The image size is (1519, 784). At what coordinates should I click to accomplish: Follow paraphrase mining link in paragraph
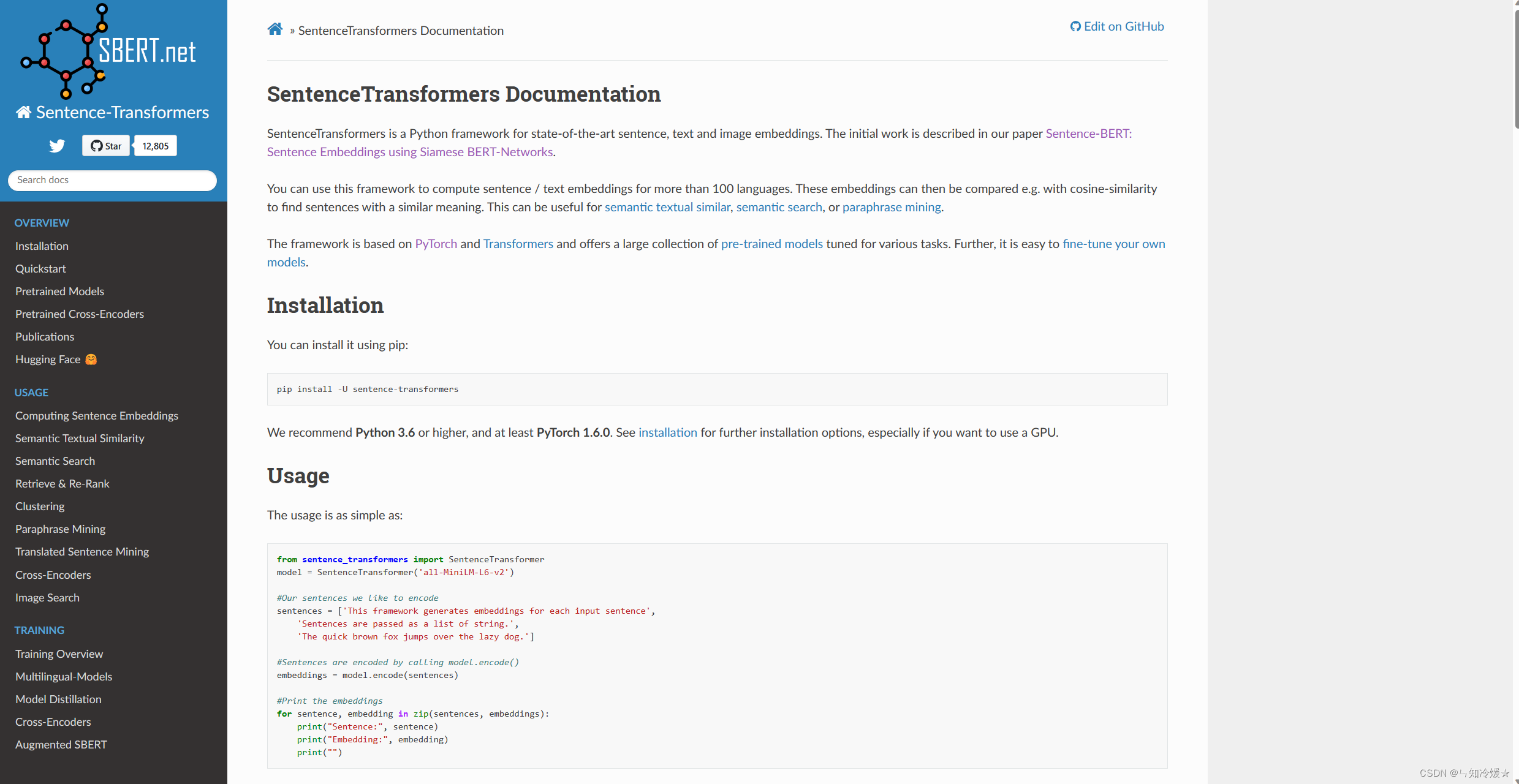coord(892,207)
